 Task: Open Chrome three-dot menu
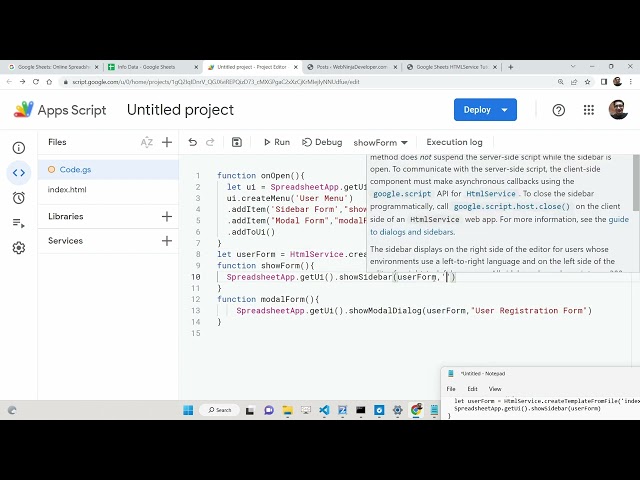coord(631,82)
